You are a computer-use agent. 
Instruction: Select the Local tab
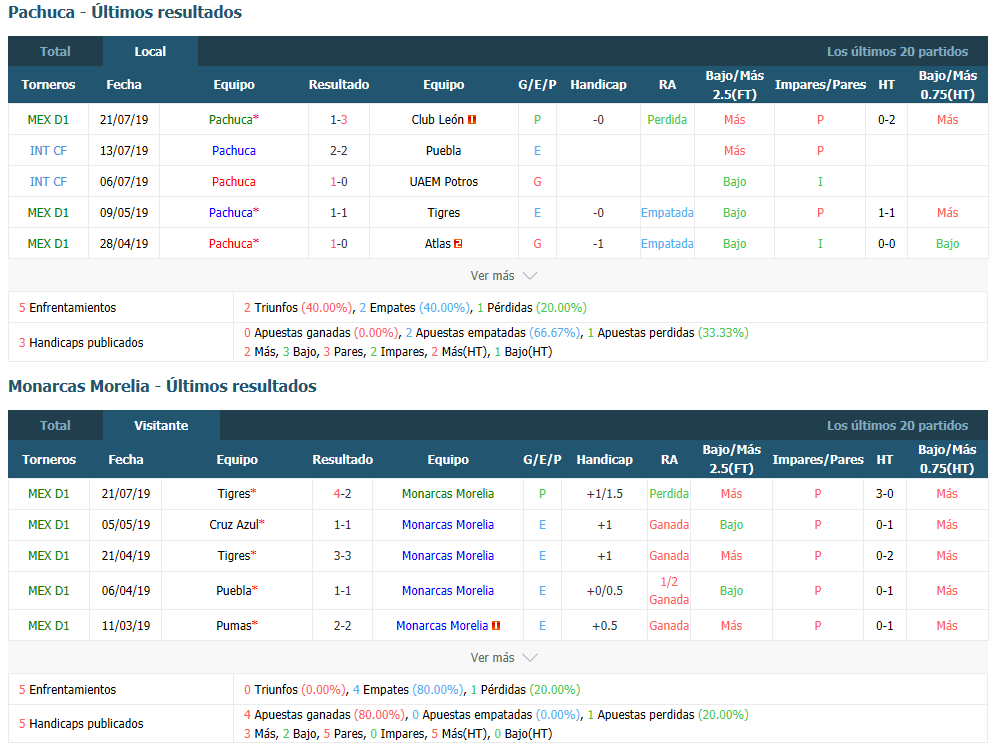150,52
